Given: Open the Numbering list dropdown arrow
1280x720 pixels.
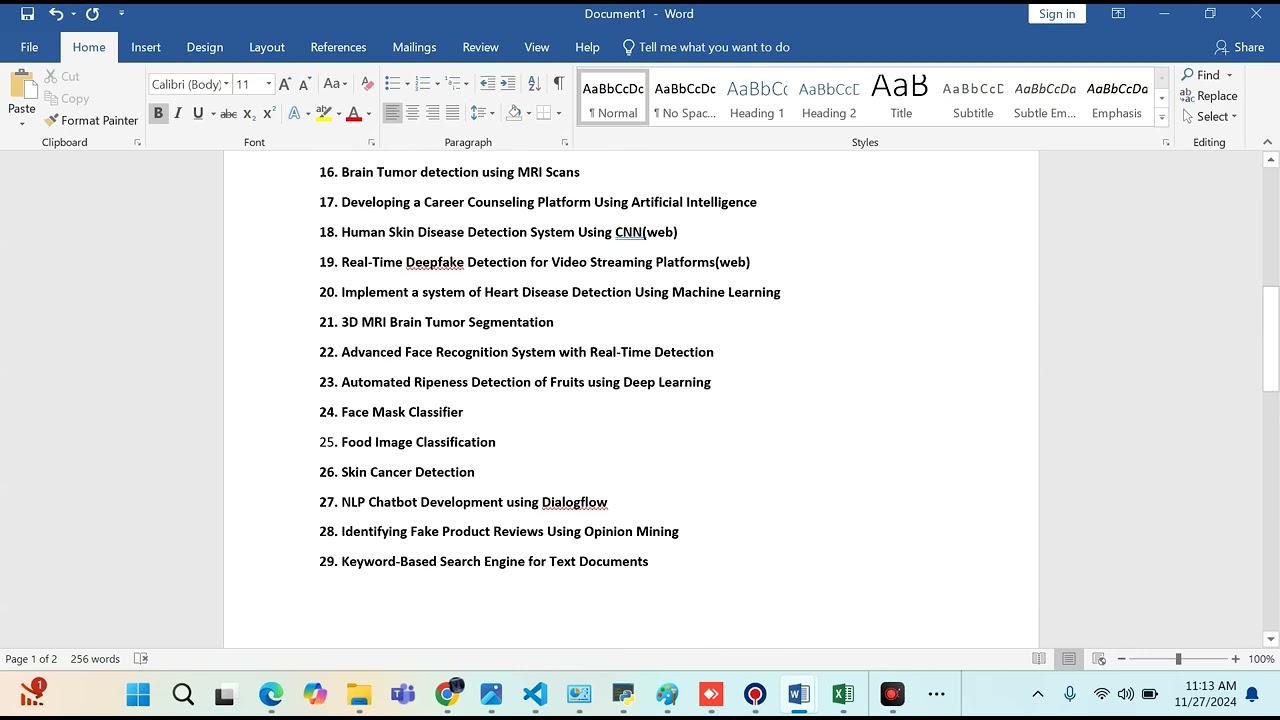Looking at the screenshot, I should click(x=438, y=84).
